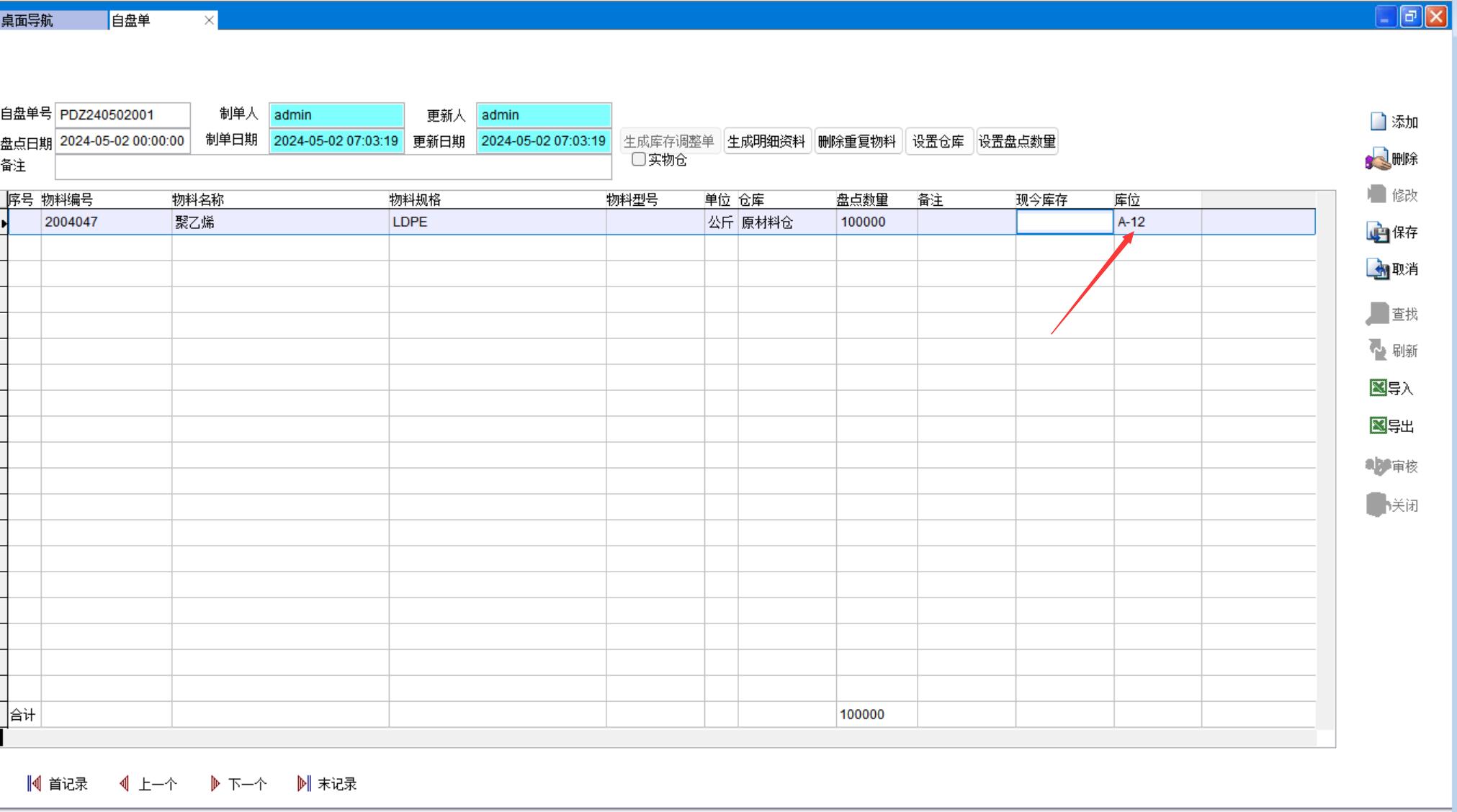Click the 设置盘点数量 button
This screenshot has width=1457, height=812.
point(1016,142)
